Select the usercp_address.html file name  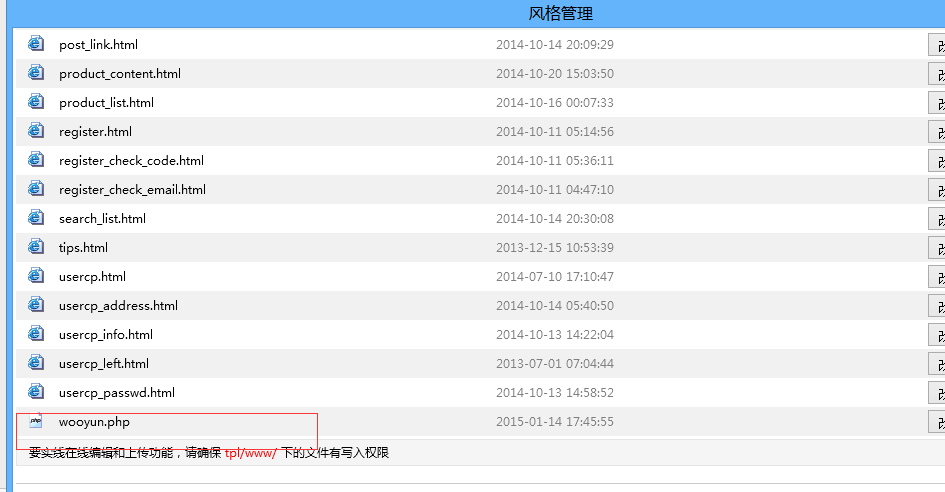[118, 306]
